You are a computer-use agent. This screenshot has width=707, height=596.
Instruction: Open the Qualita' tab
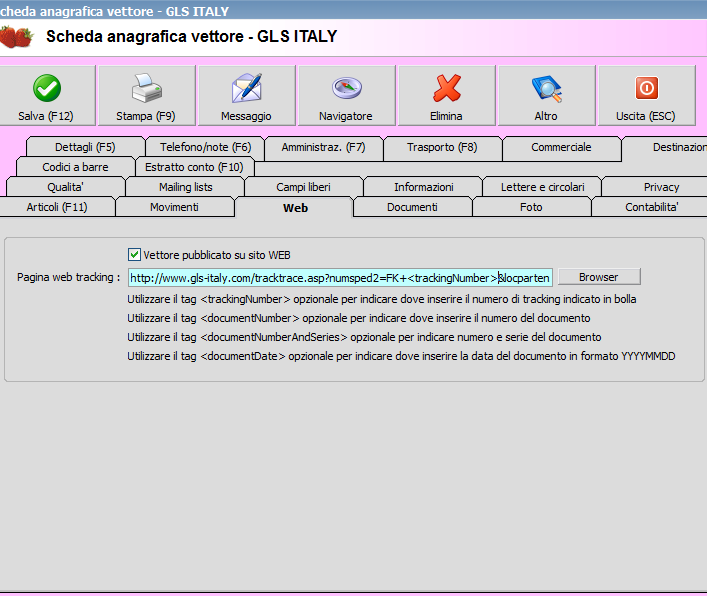pyautogui.click(x=65, y=187)
